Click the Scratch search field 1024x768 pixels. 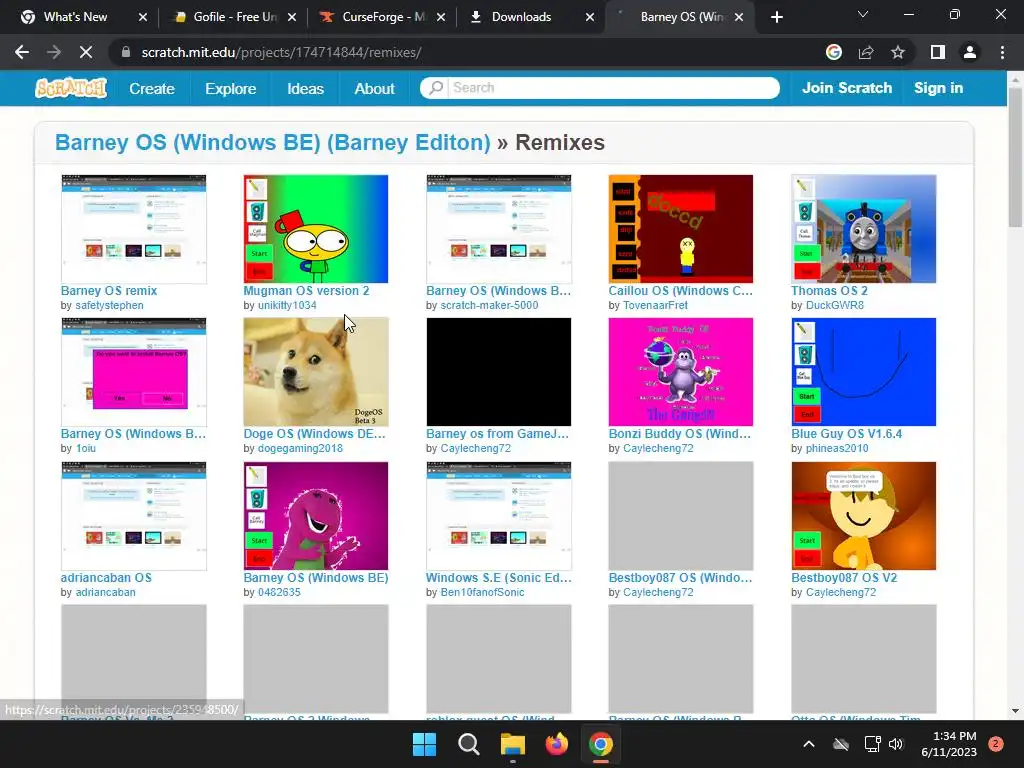600,88
